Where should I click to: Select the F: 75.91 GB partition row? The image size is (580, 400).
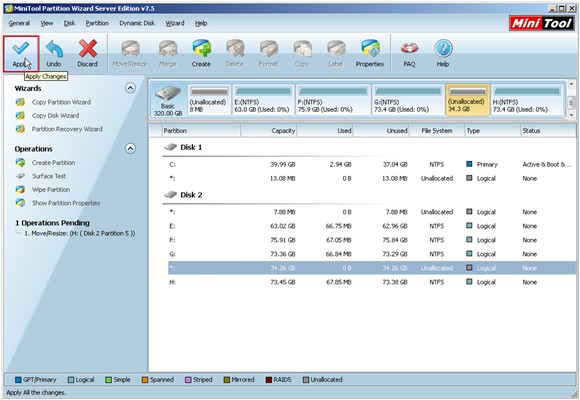coord(372,240)
